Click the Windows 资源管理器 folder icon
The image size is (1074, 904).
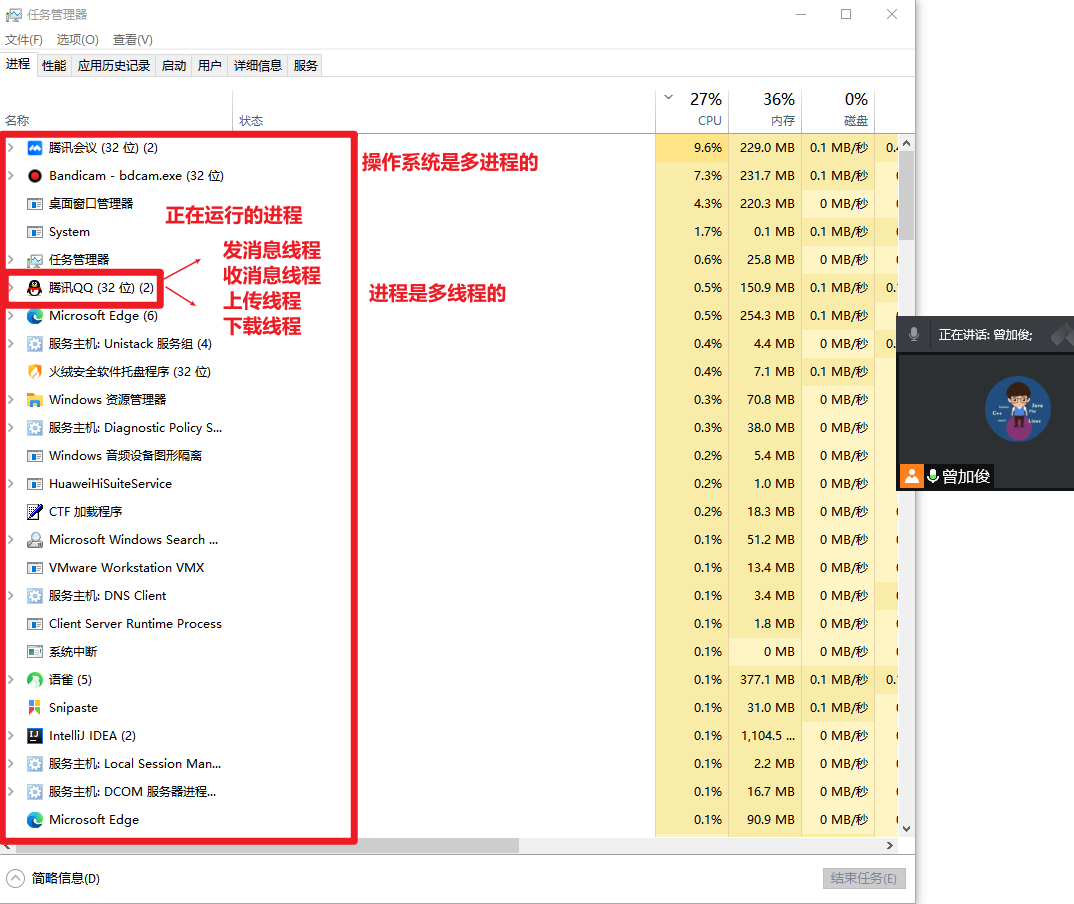pos(34,400)
